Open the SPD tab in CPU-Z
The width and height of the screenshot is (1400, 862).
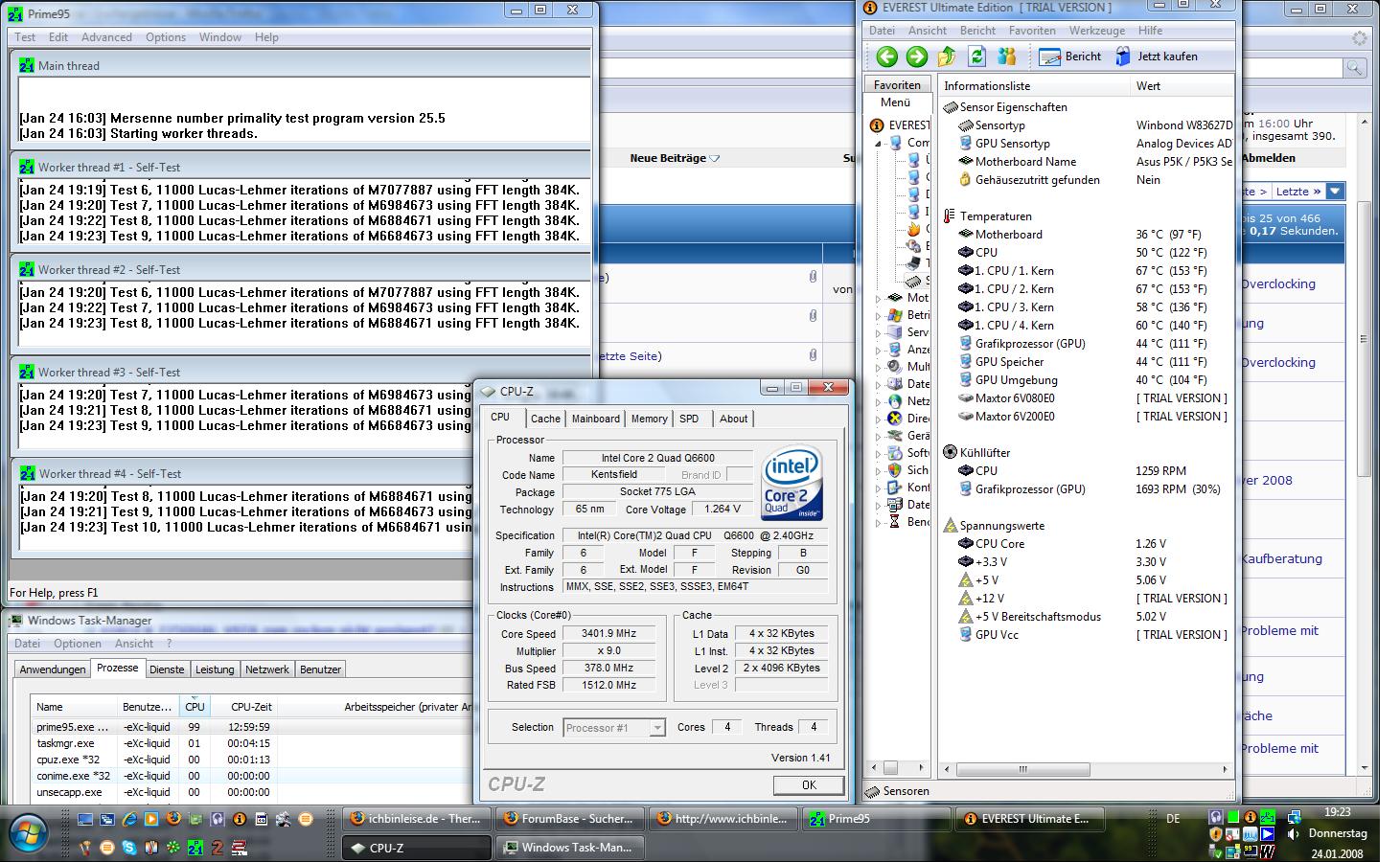[689, 419]
